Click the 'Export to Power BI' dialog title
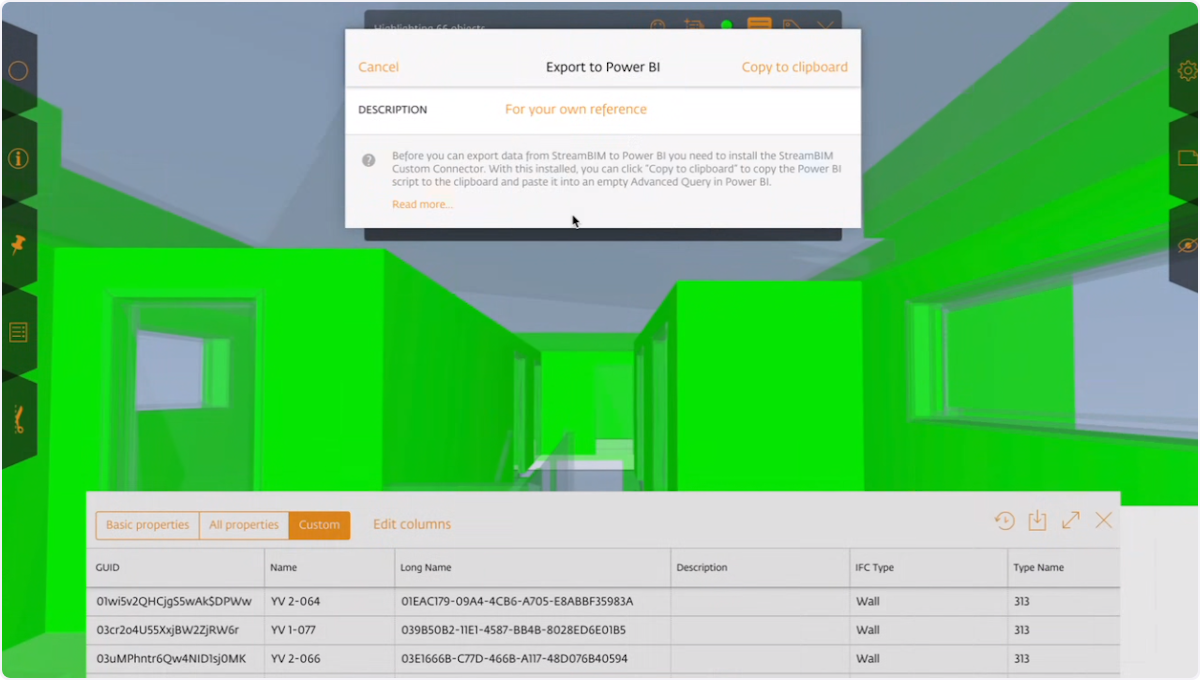The height and width of the screenshot is (680, 1200). click(x=603, y=67)
